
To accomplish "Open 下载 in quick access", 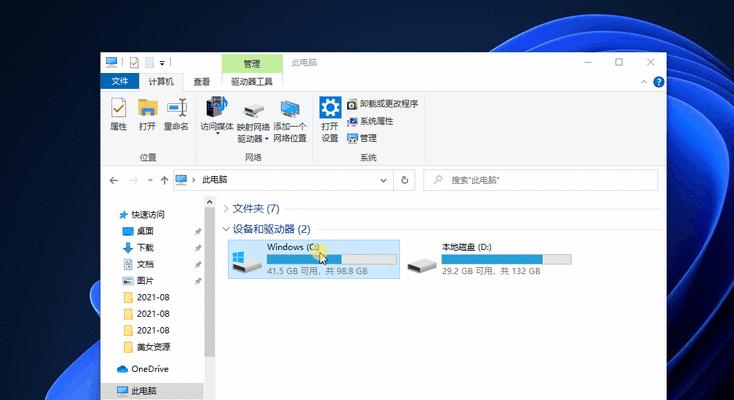I will tap(138, 247).
